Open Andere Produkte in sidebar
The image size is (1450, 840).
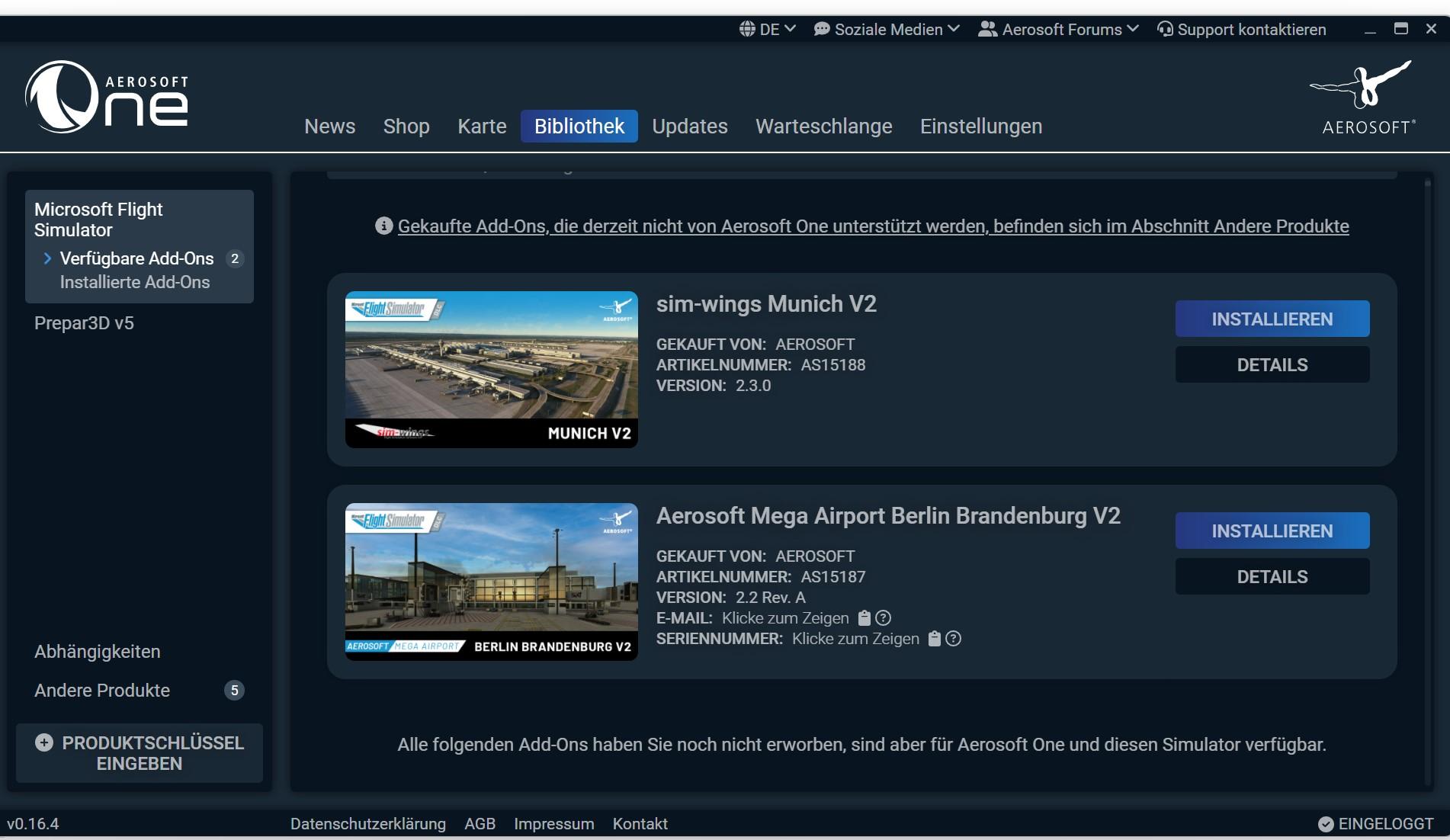pos(102,691)
